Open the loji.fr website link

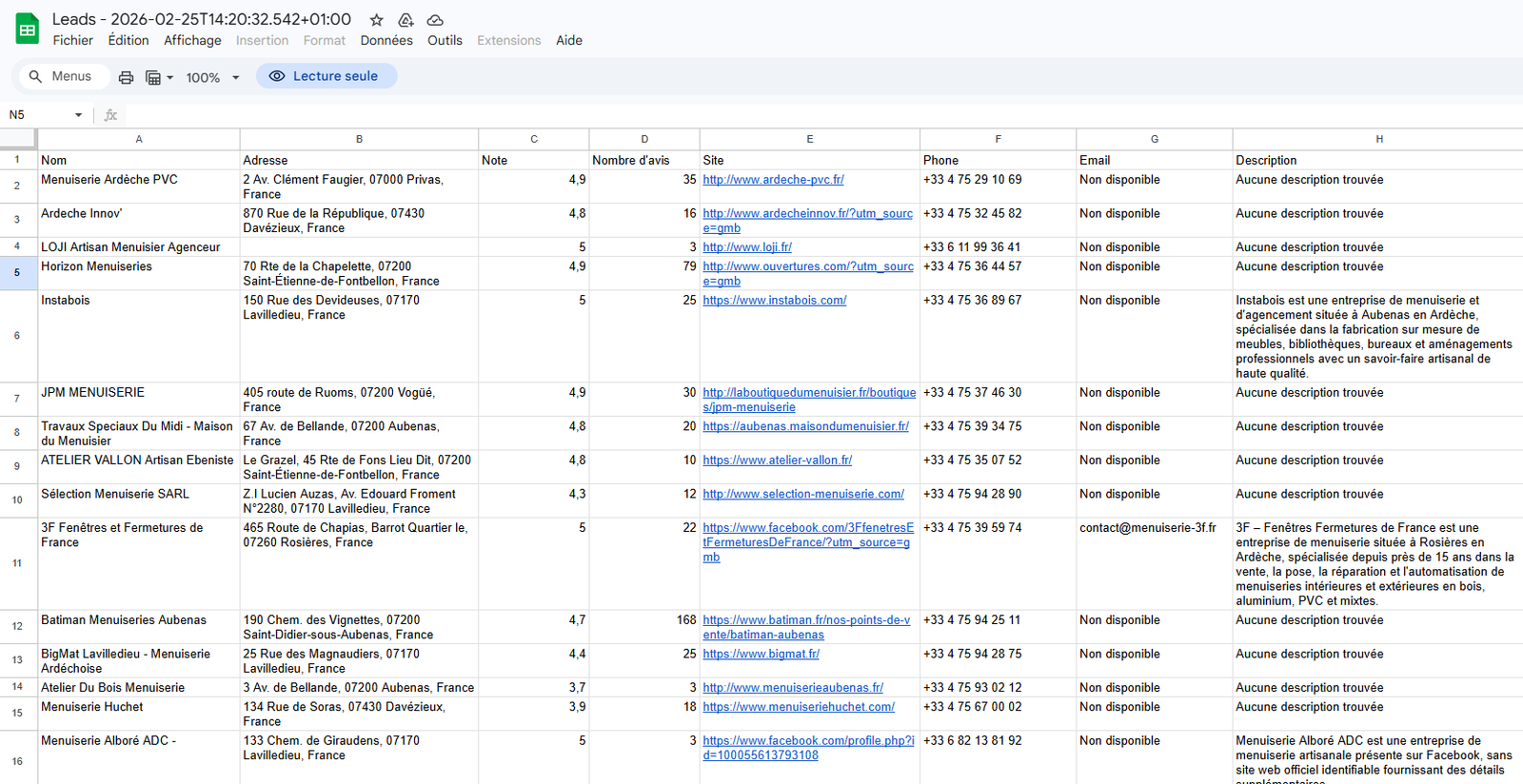pos(747,247)
